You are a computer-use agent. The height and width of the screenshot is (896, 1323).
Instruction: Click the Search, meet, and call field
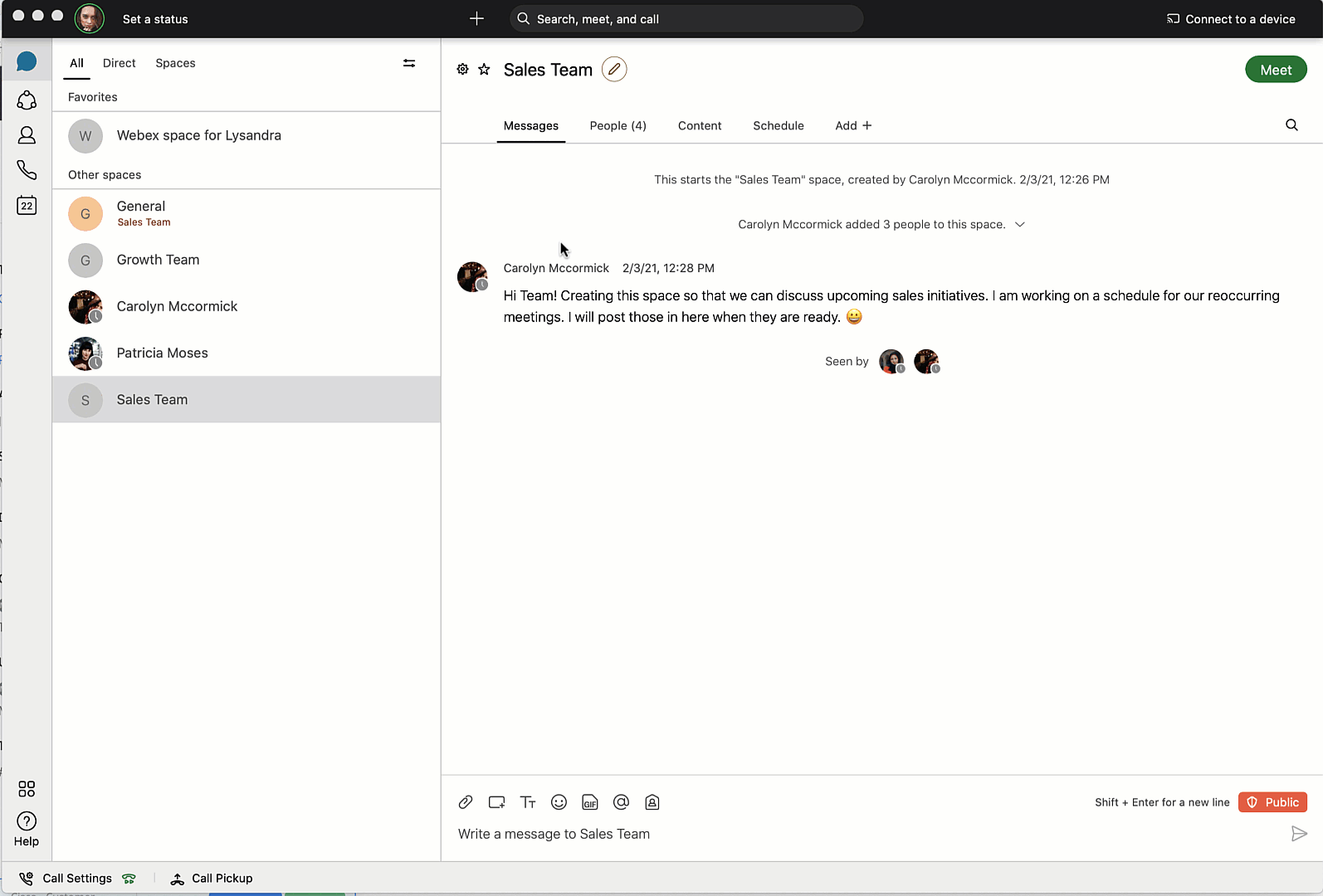click(686, 18)
